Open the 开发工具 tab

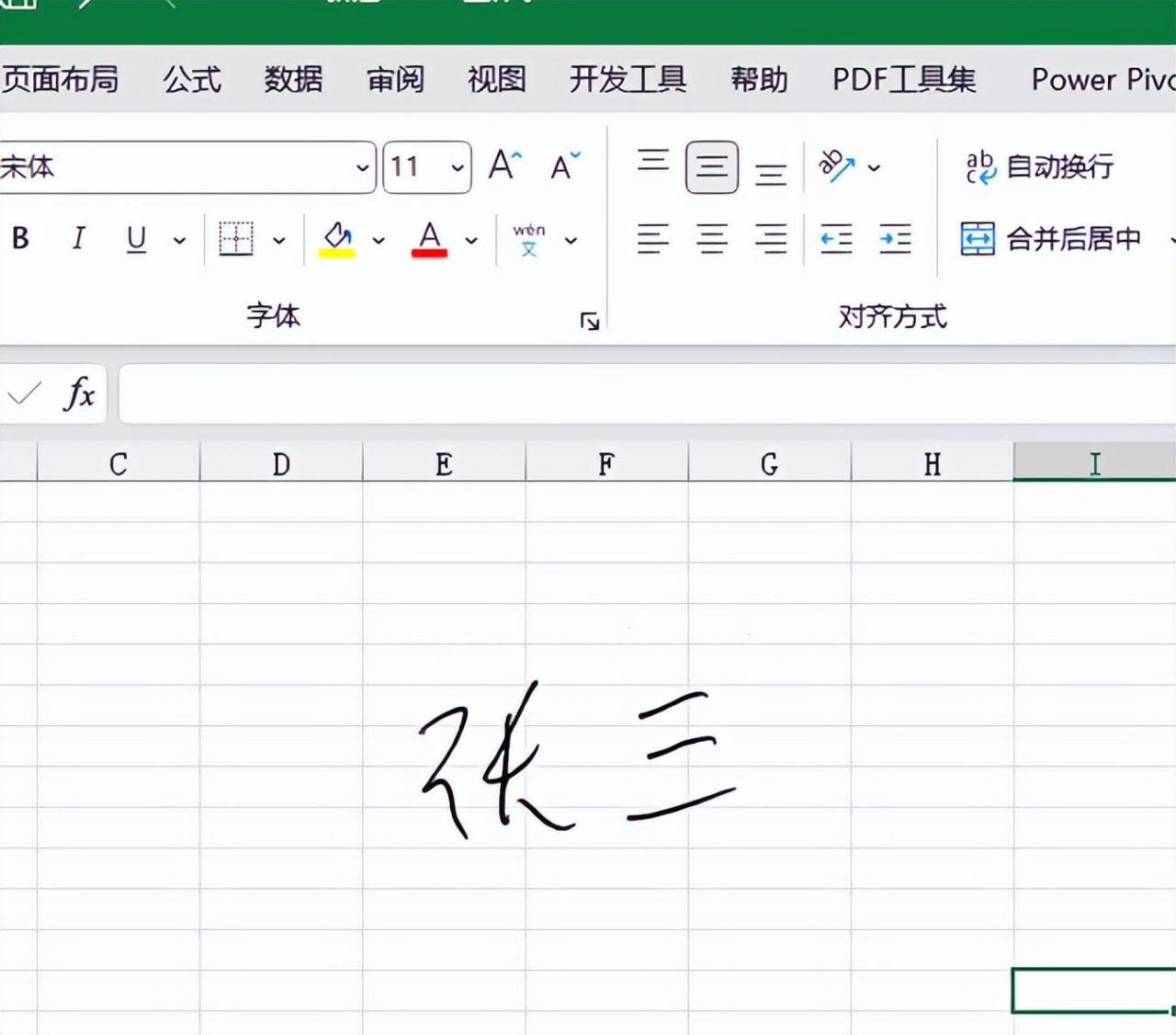(x=628, y=79)
